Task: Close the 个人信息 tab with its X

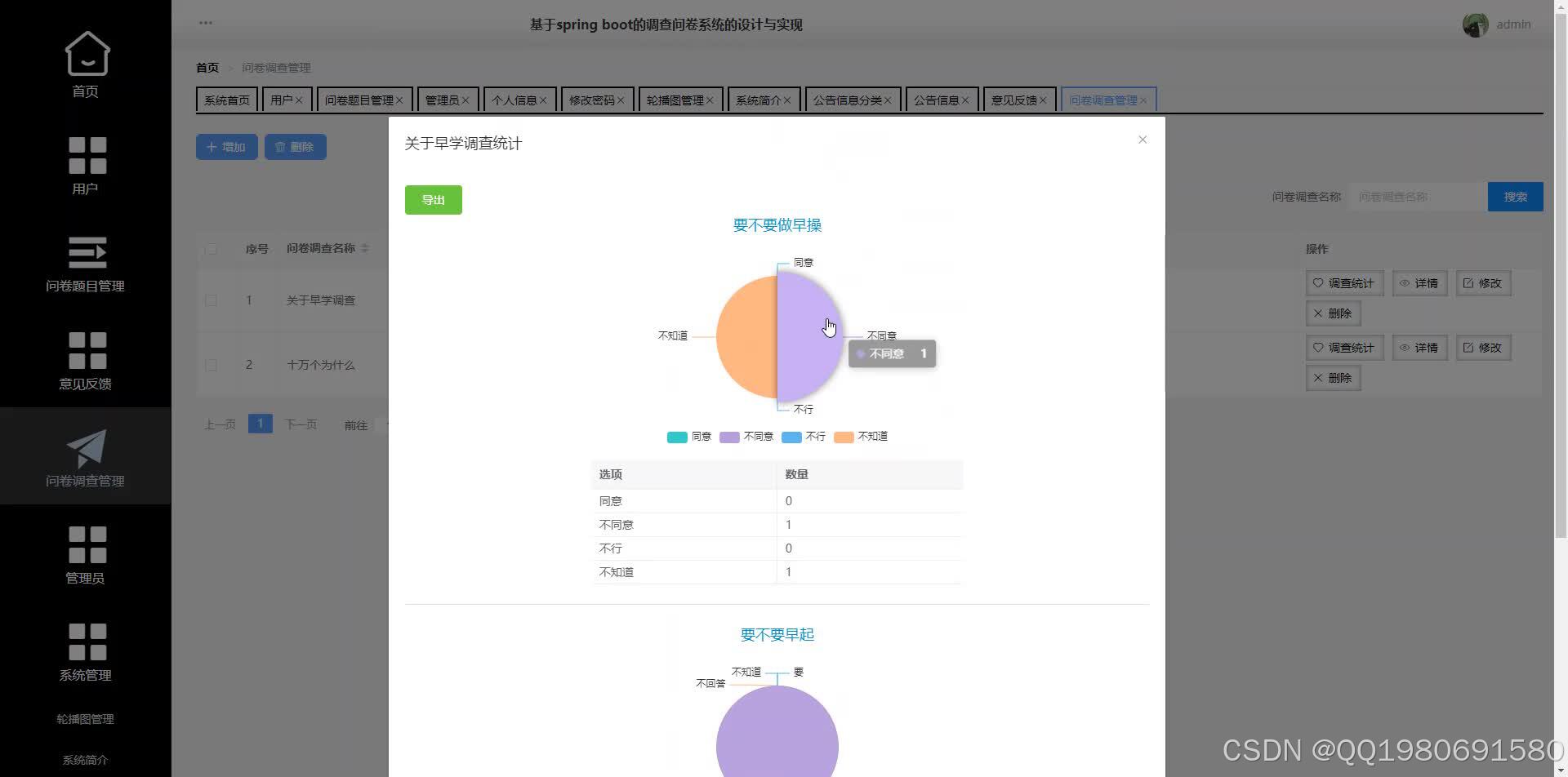Action: pos(543,100)
